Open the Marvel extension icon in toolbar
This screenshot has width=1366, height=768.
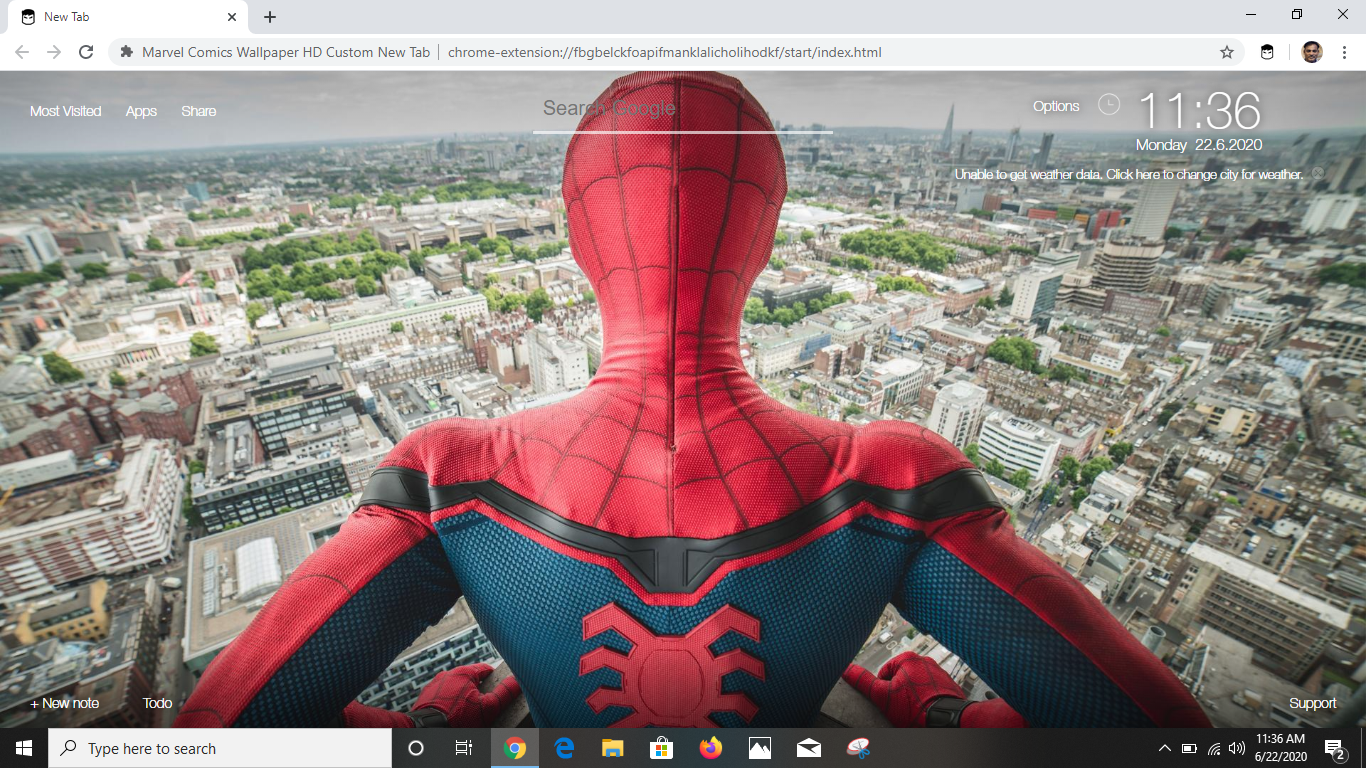point(1267,52)
